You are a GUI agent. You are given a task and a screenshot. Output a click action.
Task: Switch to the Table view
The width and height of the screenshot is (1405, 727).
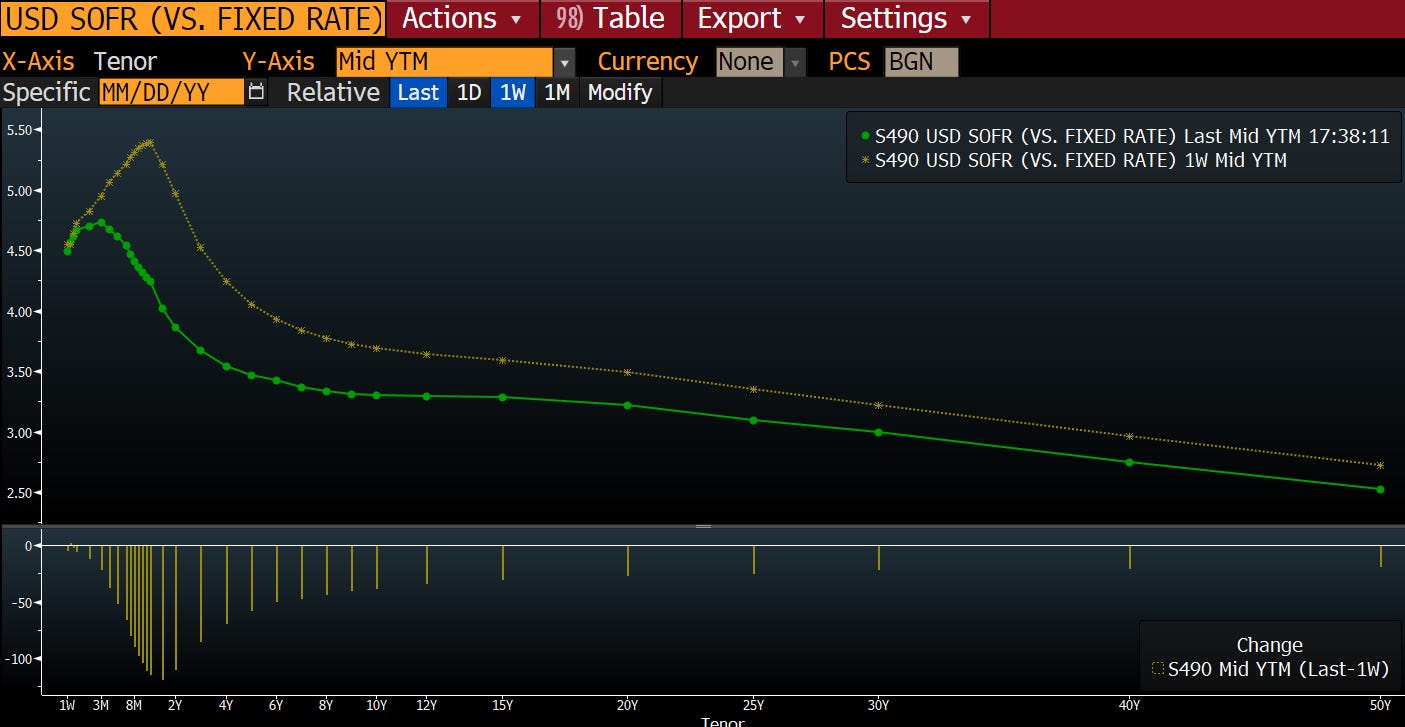coord(611,18)
